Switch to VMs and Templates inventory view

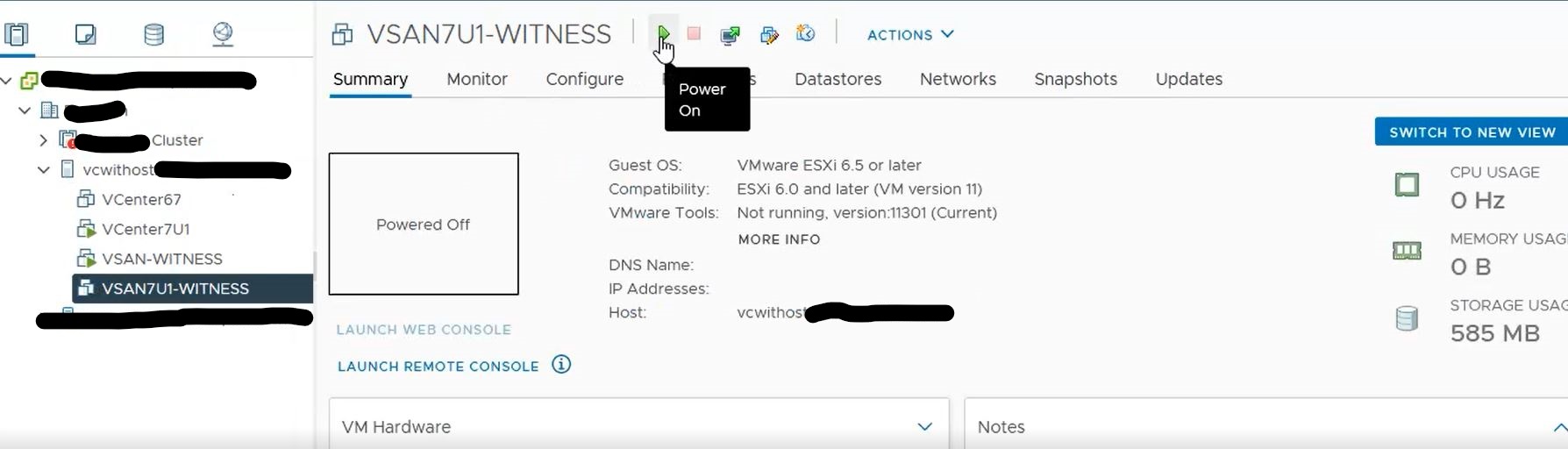point(85,34)
